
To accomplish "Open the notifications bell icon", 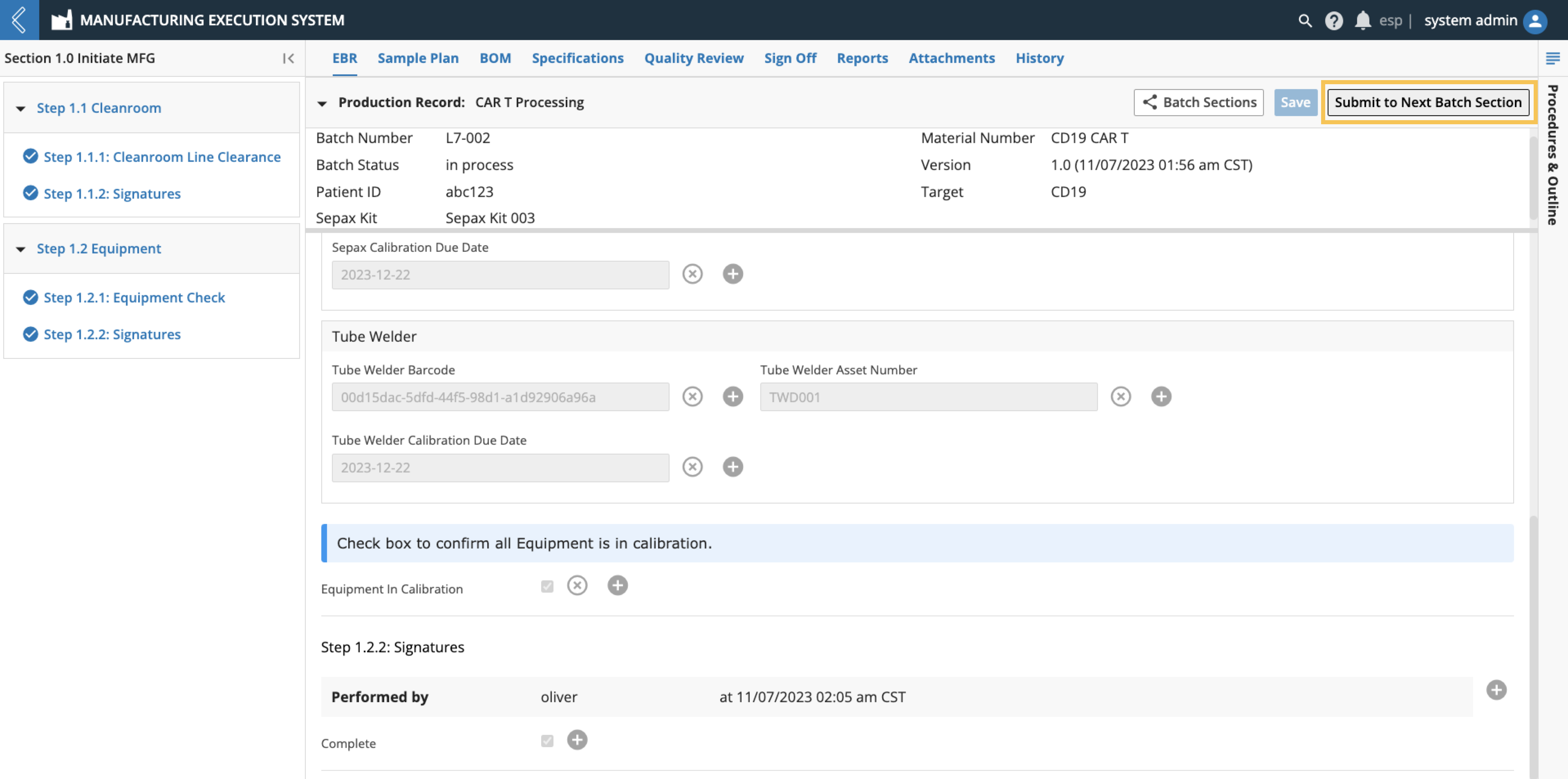I will click(x=1362, y=20).
